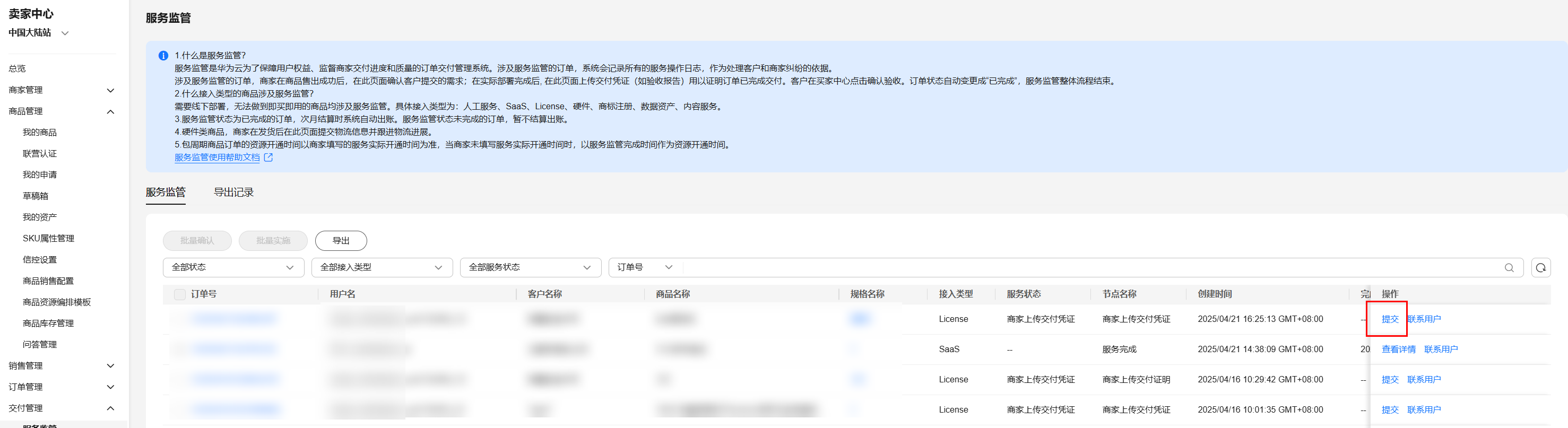Open 商品库存管理 in the sidebar
This screenshot has width=1568, height=428.
pos(48,324)
